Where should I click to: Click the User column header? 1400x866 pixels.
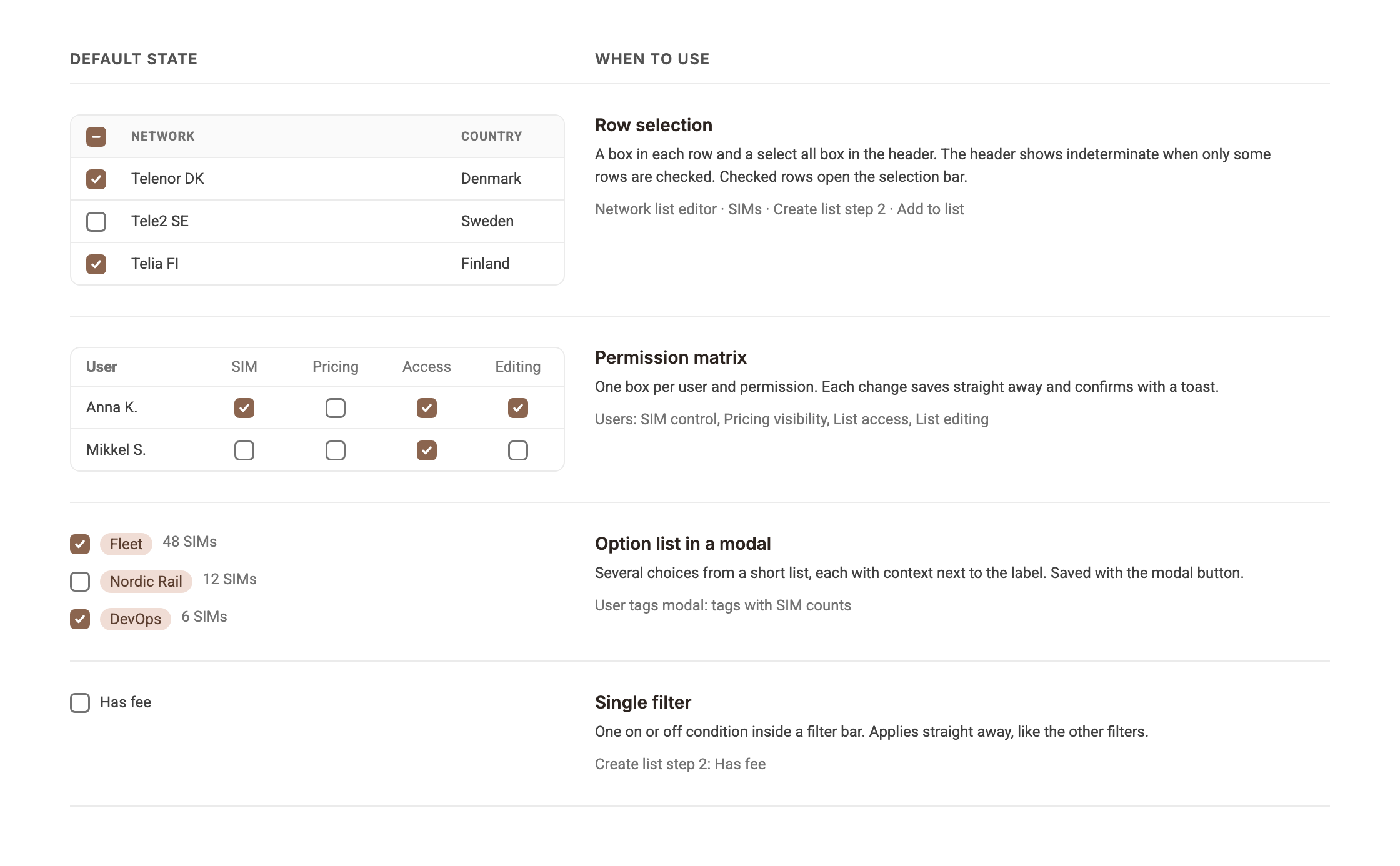tap(102, 367)
